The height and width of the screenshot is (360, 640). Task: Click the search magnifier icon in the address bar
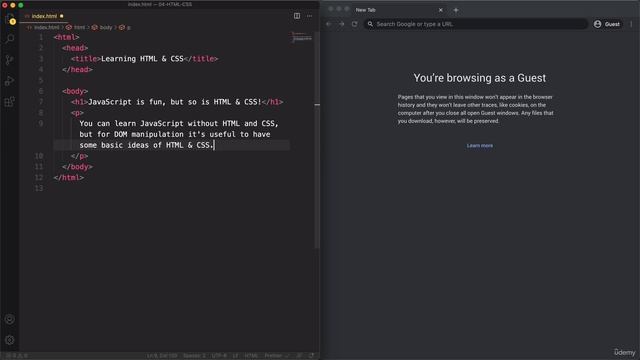click(370, 24)
